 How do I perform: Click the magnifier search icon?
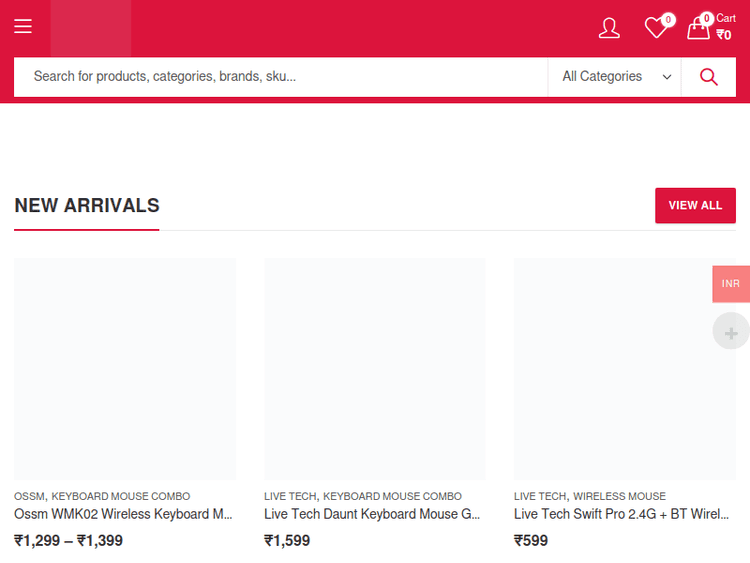point(709,77)
